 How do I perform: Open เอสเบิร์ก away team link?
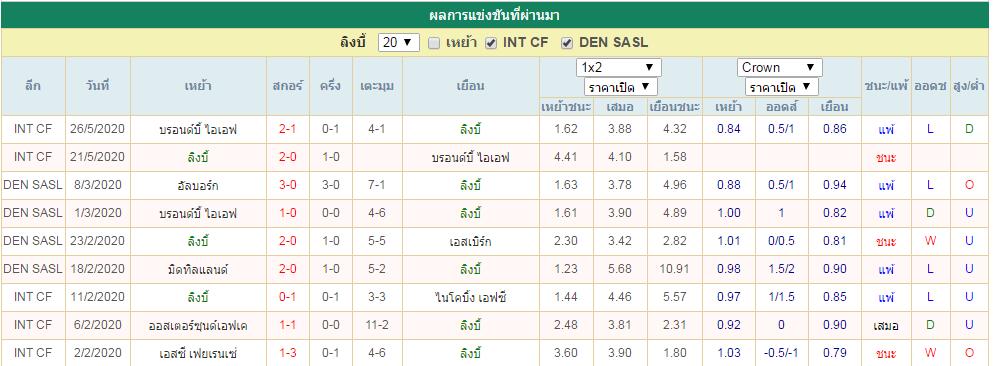click(x=470, y=242)
